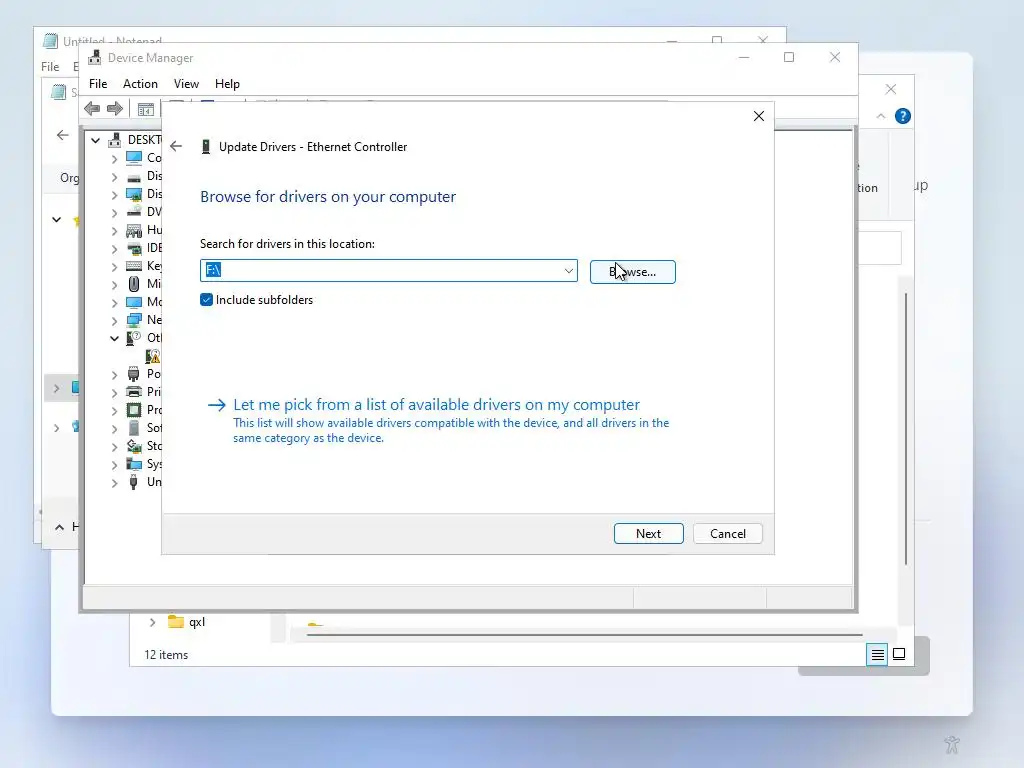Cancel the Update Drivers dialog
Viewport: 1024px width, 768px height.
(x=728, y=534)
